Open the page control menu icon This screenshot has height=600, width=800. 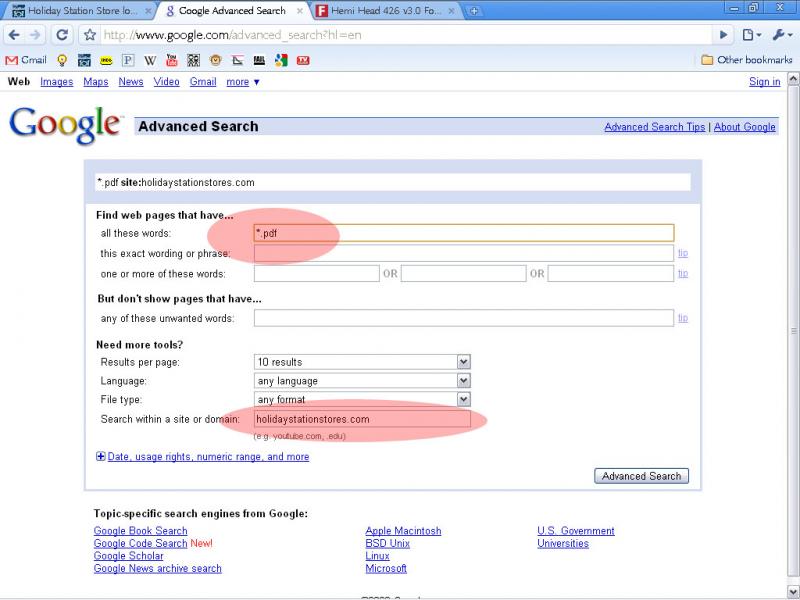click(752, 35)
